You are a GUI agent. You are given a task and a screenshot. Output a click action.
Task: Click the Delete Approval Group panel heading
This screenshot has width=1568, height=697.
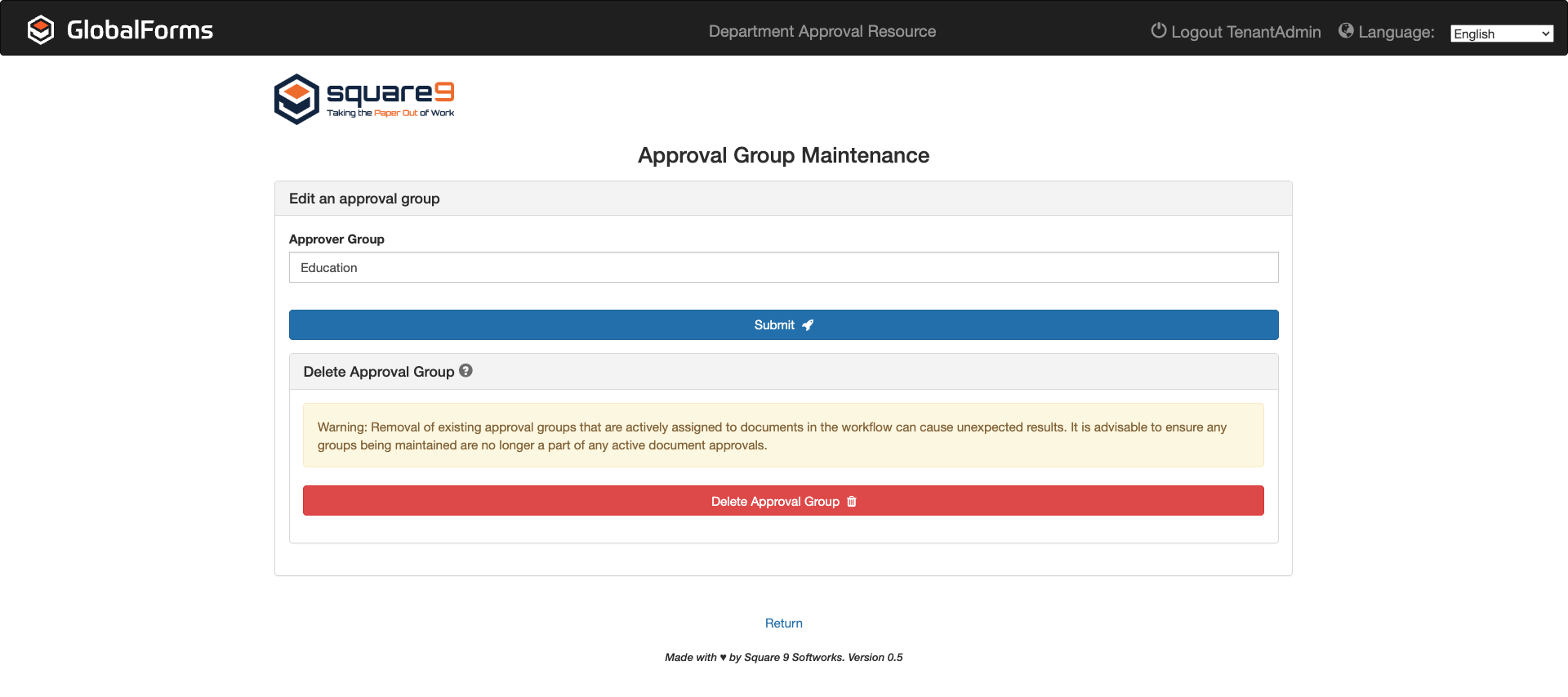pyautogui.click(x=378, y=372)
